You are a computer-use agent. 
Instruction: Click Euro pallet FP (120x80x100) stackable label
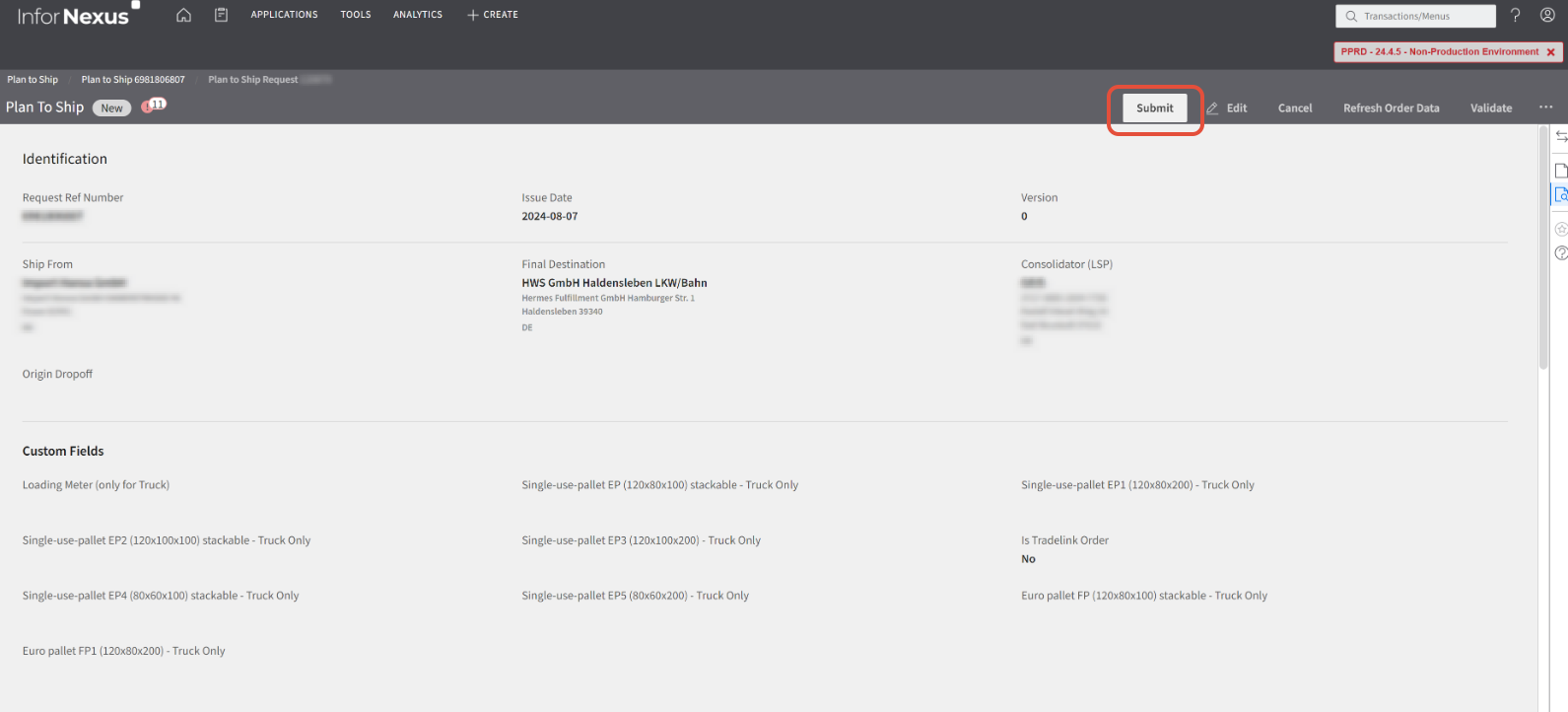pyautogui.click(x=1144, y=596)
